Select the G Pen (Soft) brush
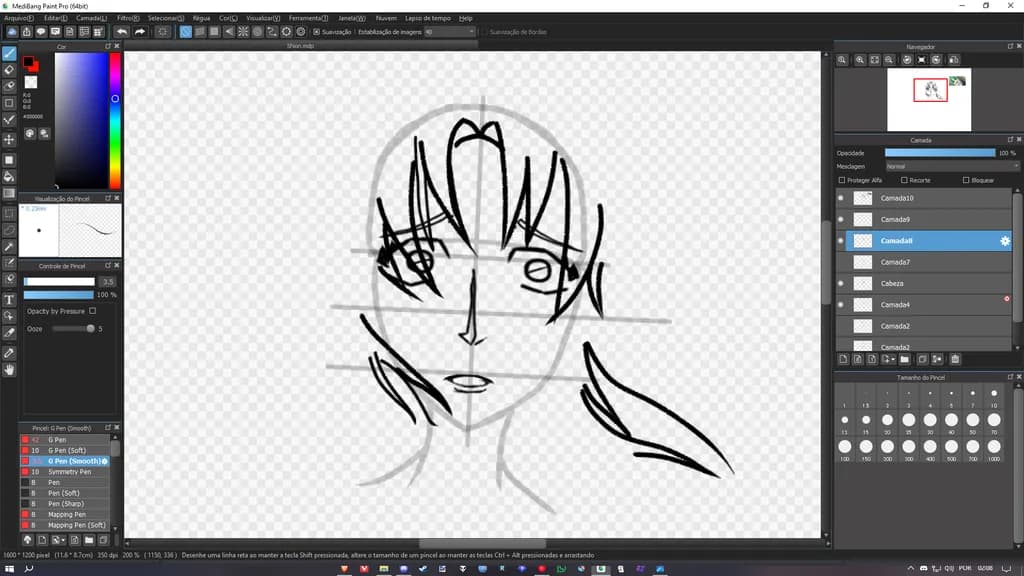The height and width of the screenshot is (576, 1024). 65,451
